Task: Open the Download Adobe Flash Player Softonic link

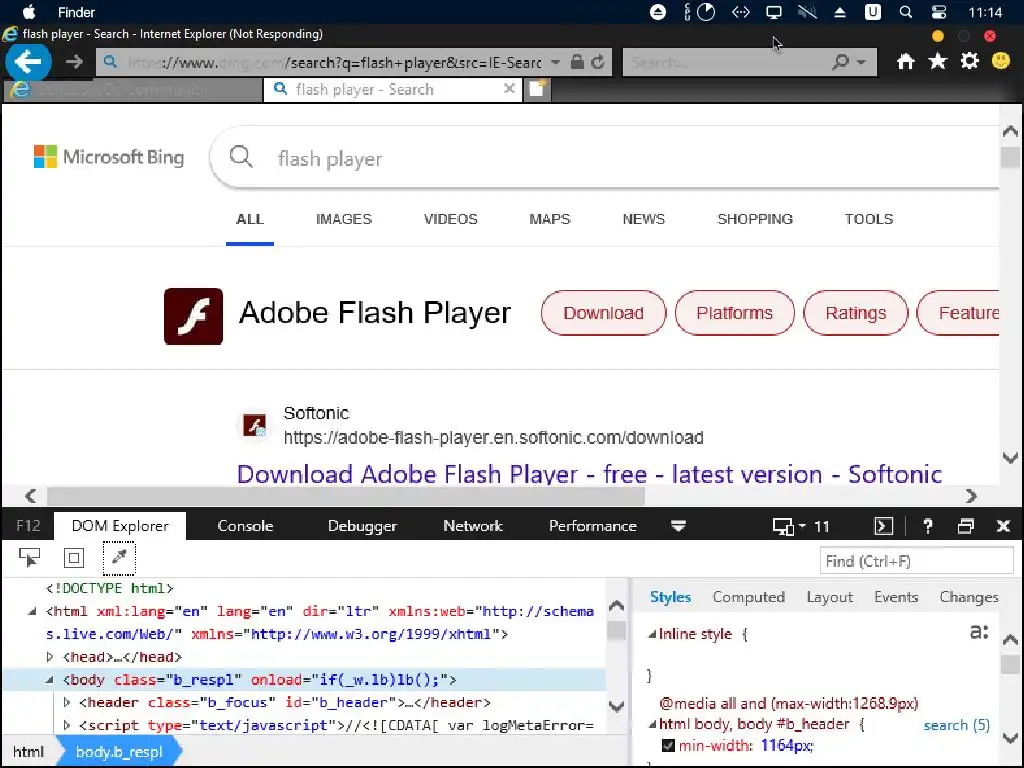Action: [x=589, y=474]
